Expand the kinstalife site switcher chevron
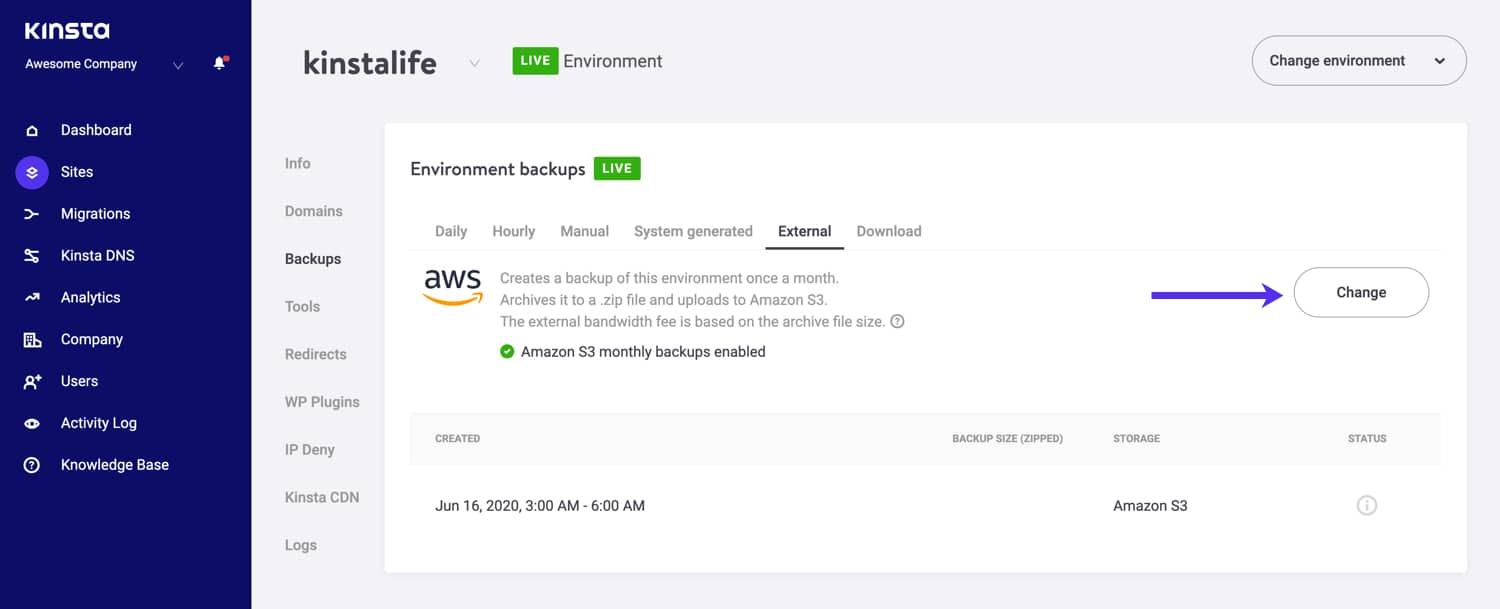Image resolution: width=1500 pixels, height=609 pixels. pyautogui.click(x=474, y=63)
